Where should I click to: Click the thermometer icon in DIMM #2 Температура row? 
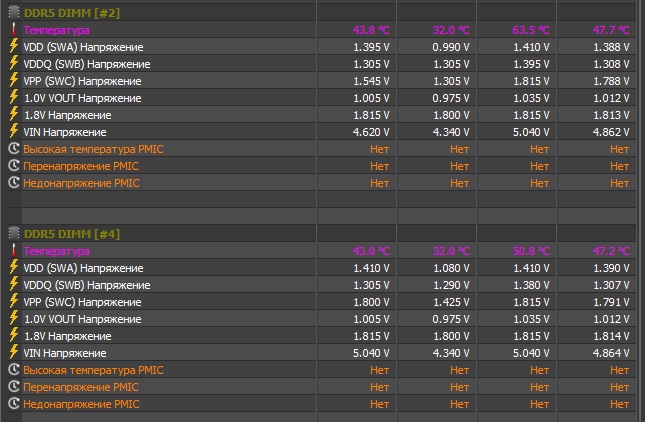pyautogui.click(x=13, y=30)
